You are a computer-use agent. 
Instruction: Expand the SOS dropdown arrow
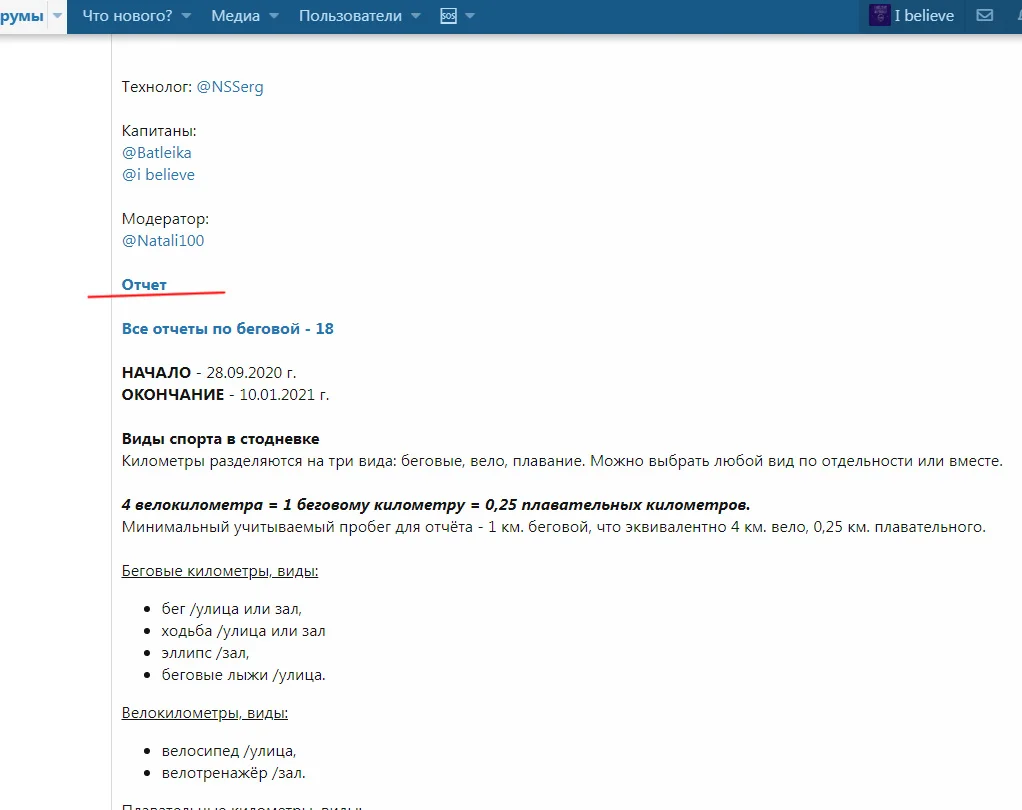coord(470,16)
